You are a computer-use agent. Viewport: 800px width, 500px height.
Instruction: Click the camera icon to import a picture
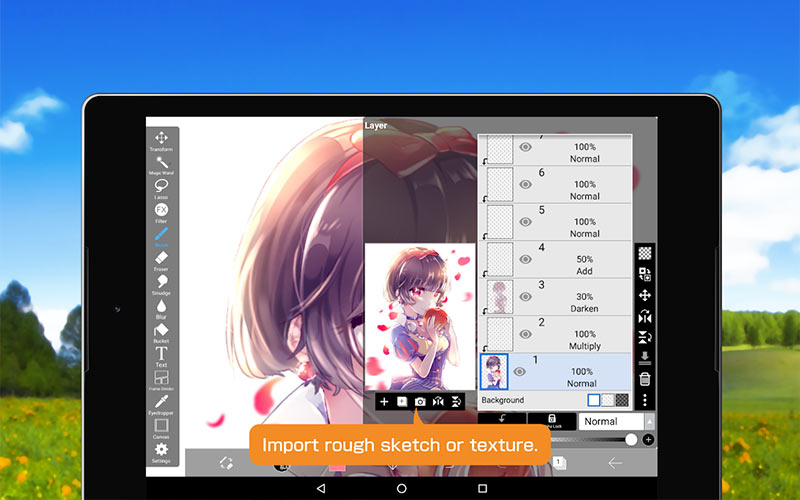click(x=420, y=402)
